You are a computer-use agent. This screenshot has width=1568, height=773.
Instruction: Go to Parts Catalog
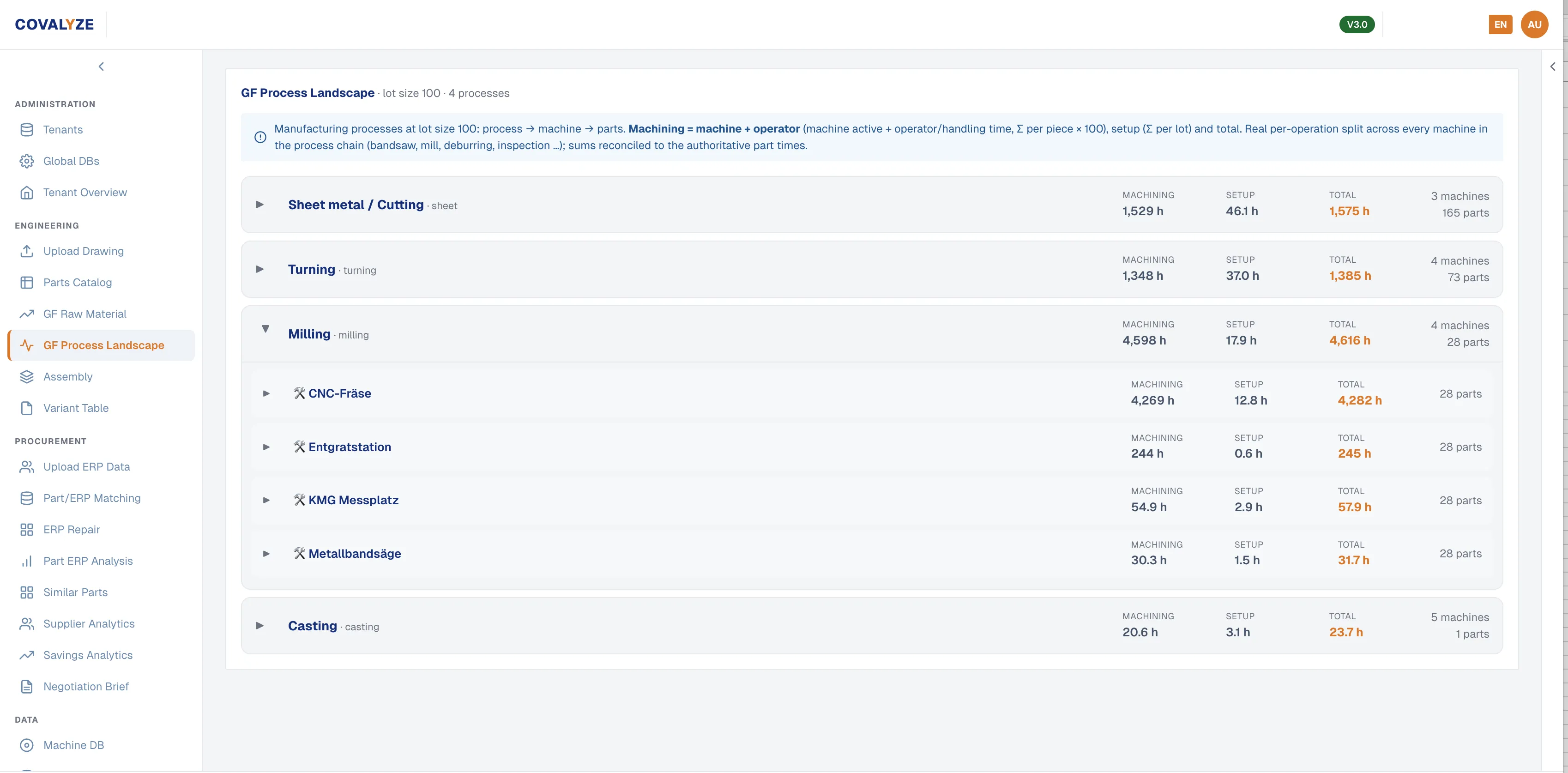pyautogui.click(x=101, y=283)
